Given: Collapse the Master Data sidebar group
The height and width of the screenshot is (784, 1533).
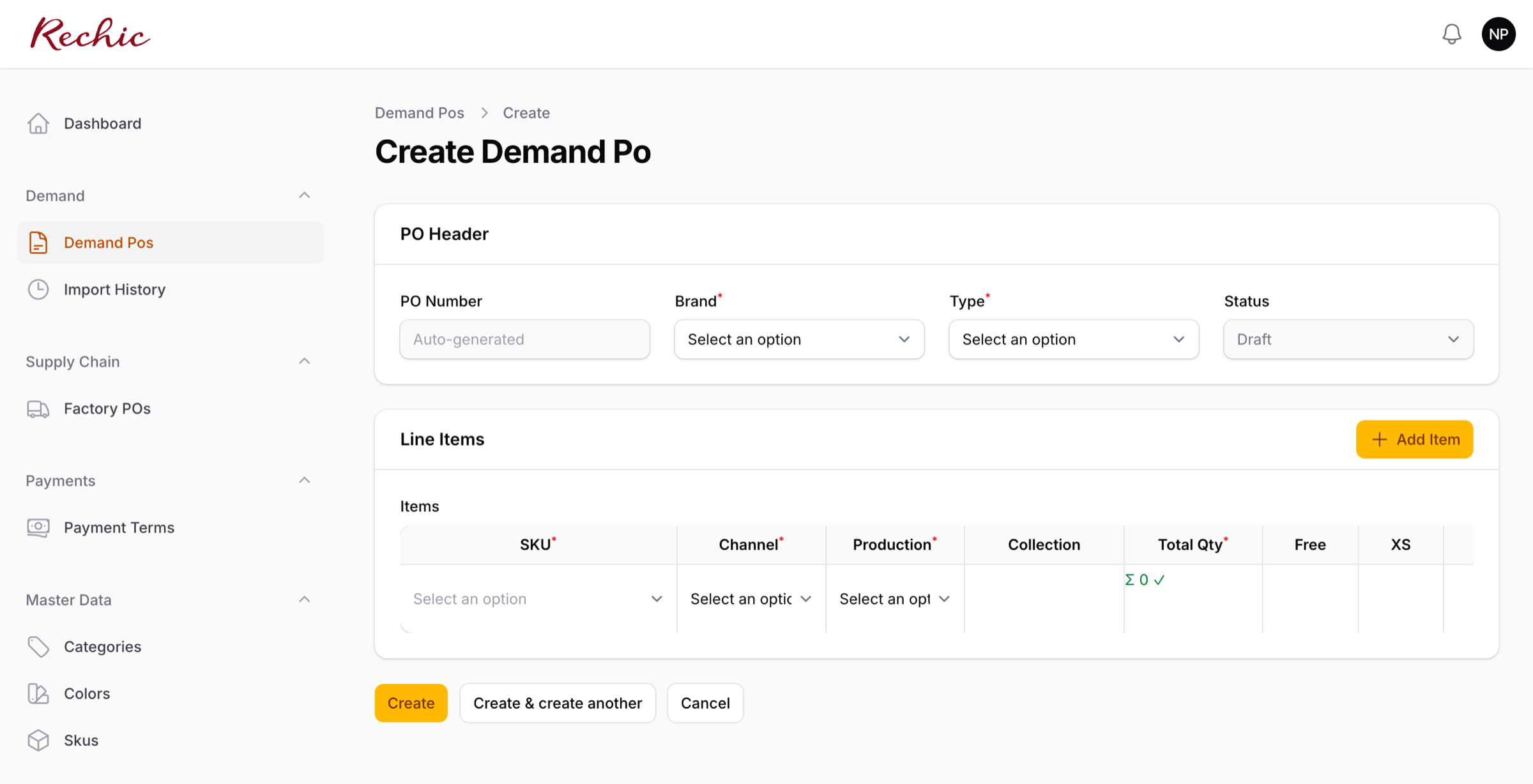Looking at the screenshot, I should [x=304, y=599].
